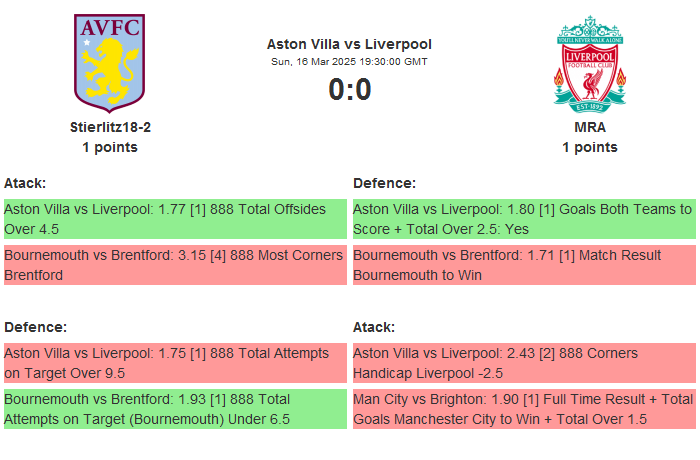The width and height of the screenshot is (700, 460).
Task: Click the Liverpool club crest
Action: [590, 62]
